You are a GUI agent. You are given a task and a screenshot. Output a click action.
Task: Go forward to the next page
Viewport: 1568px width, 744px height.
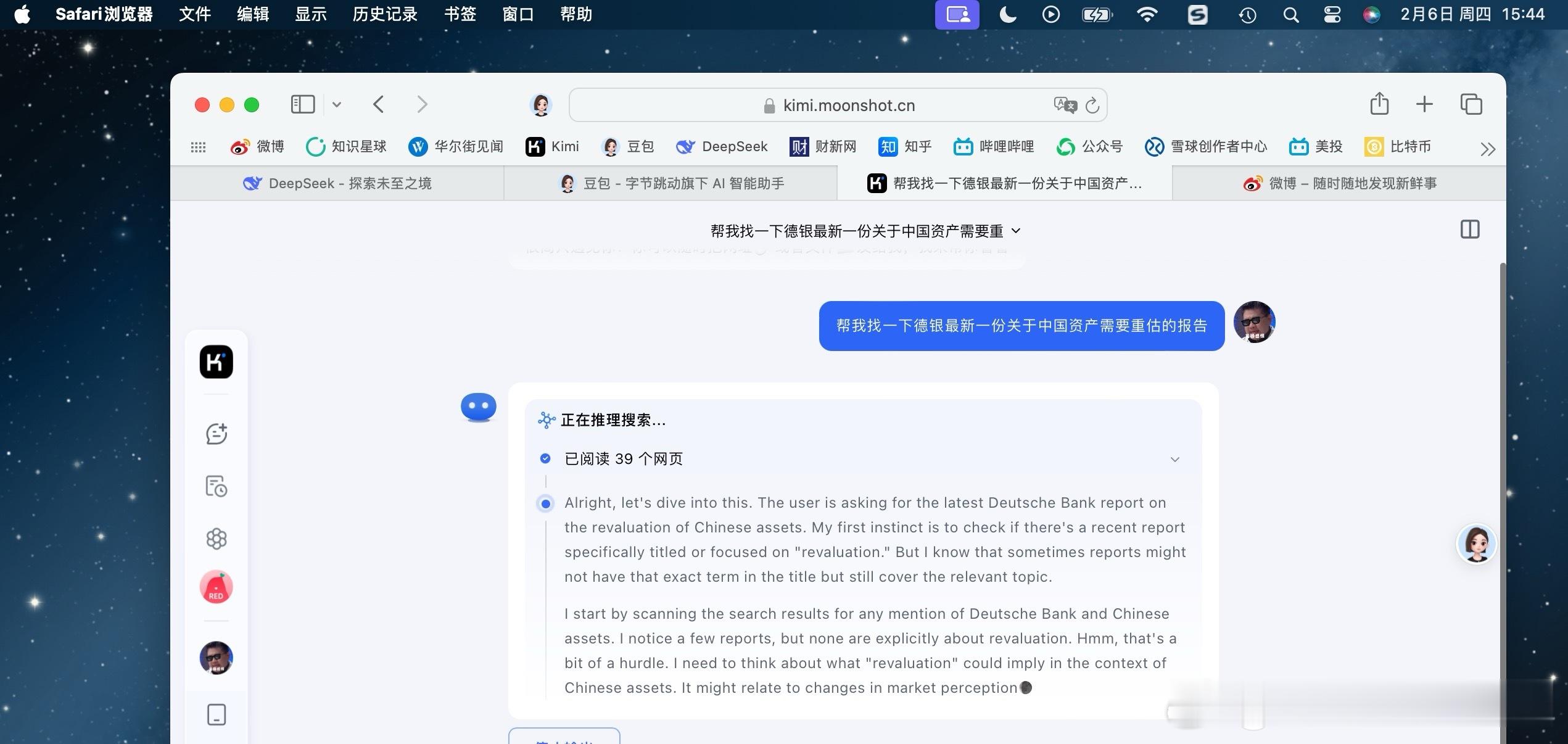pos(422,104)
